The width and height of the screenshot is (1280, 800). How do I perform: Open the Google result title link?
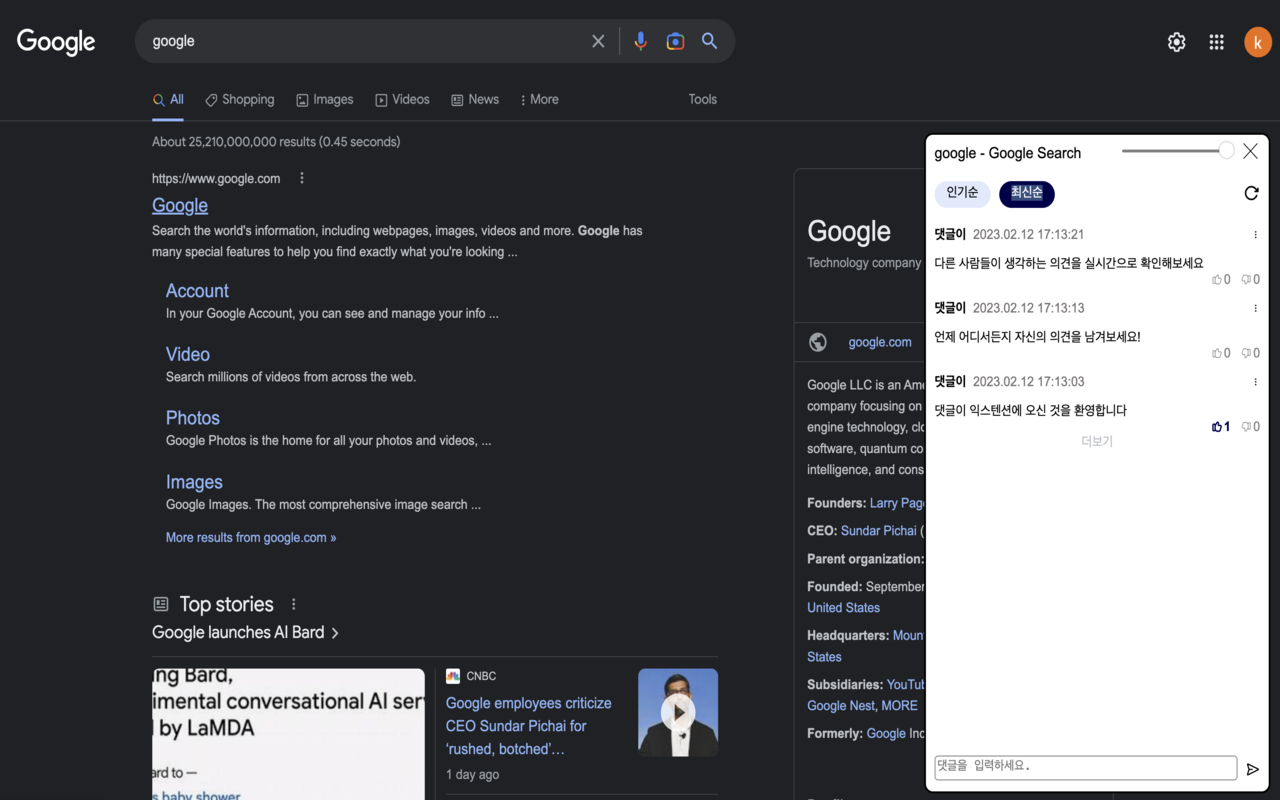(180, 205)
